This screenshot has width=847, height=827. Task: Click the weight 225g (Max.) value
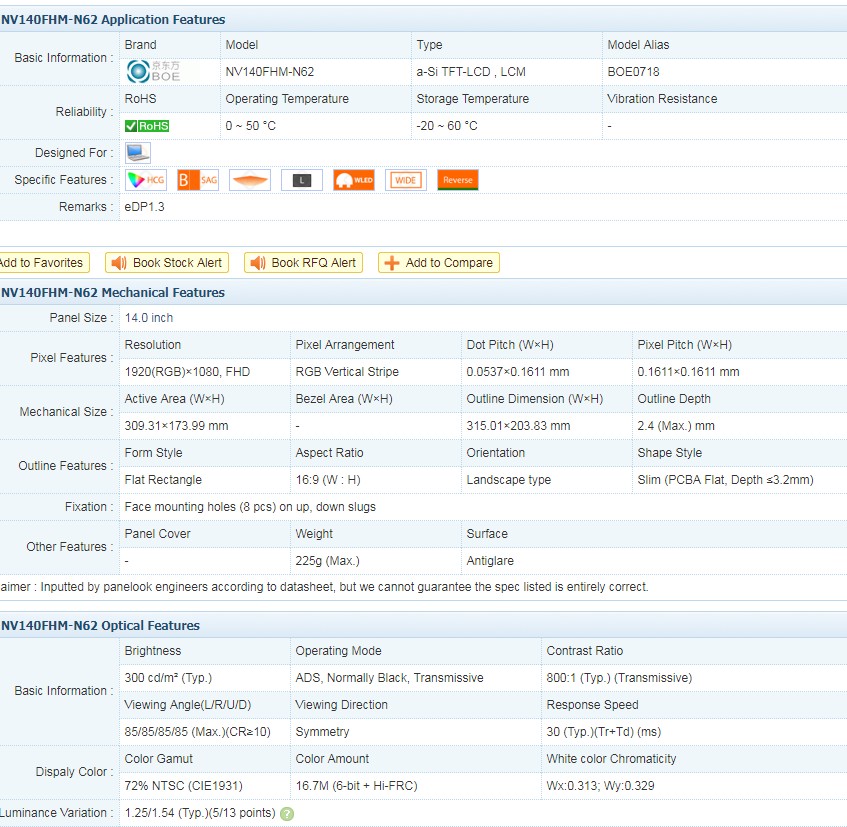coord(327,561)
